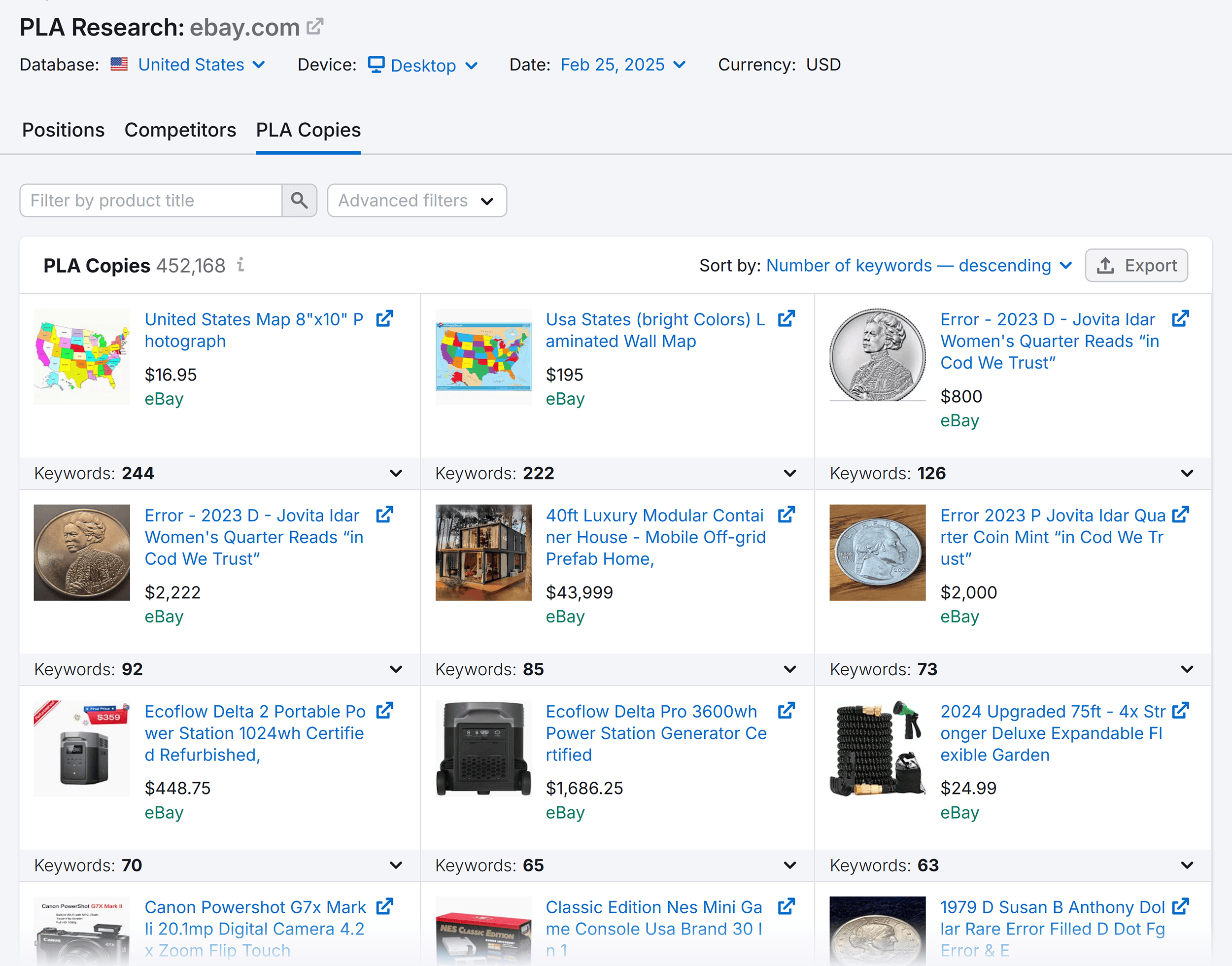Open external link for Canon Powershot G7x
1232x966 pixels.
(384, 907)
